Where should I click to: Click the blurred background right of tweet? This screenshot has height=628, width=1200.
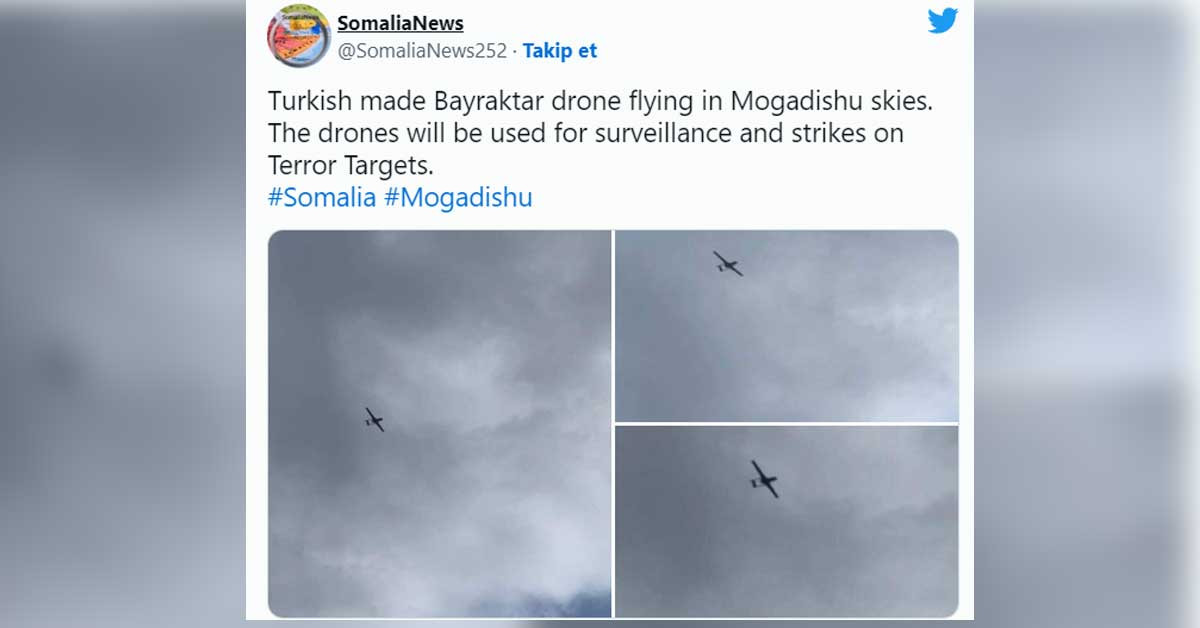click(1087, 314)
